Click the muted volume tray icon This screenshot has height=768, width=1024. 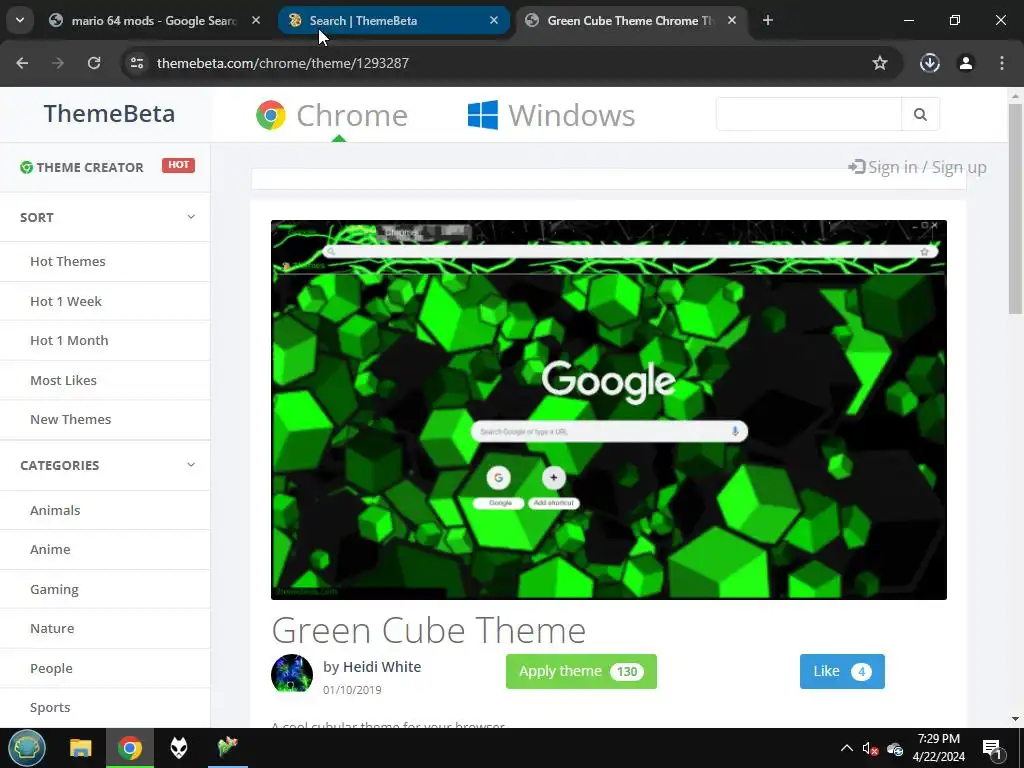pos(870,748)
